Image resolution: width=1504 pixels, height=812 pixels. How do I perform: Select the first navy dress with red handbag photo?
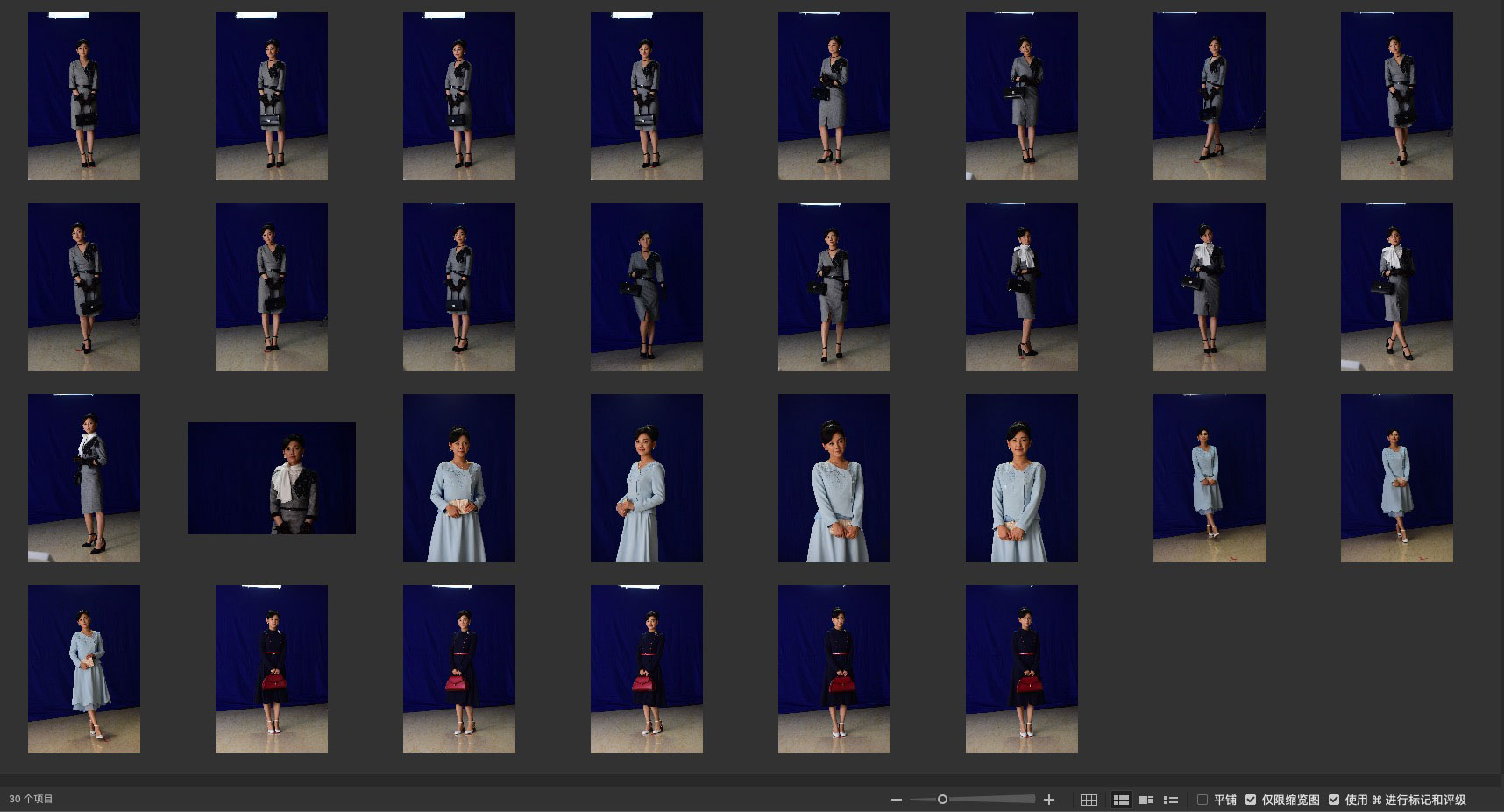click(x=272, y=669)
